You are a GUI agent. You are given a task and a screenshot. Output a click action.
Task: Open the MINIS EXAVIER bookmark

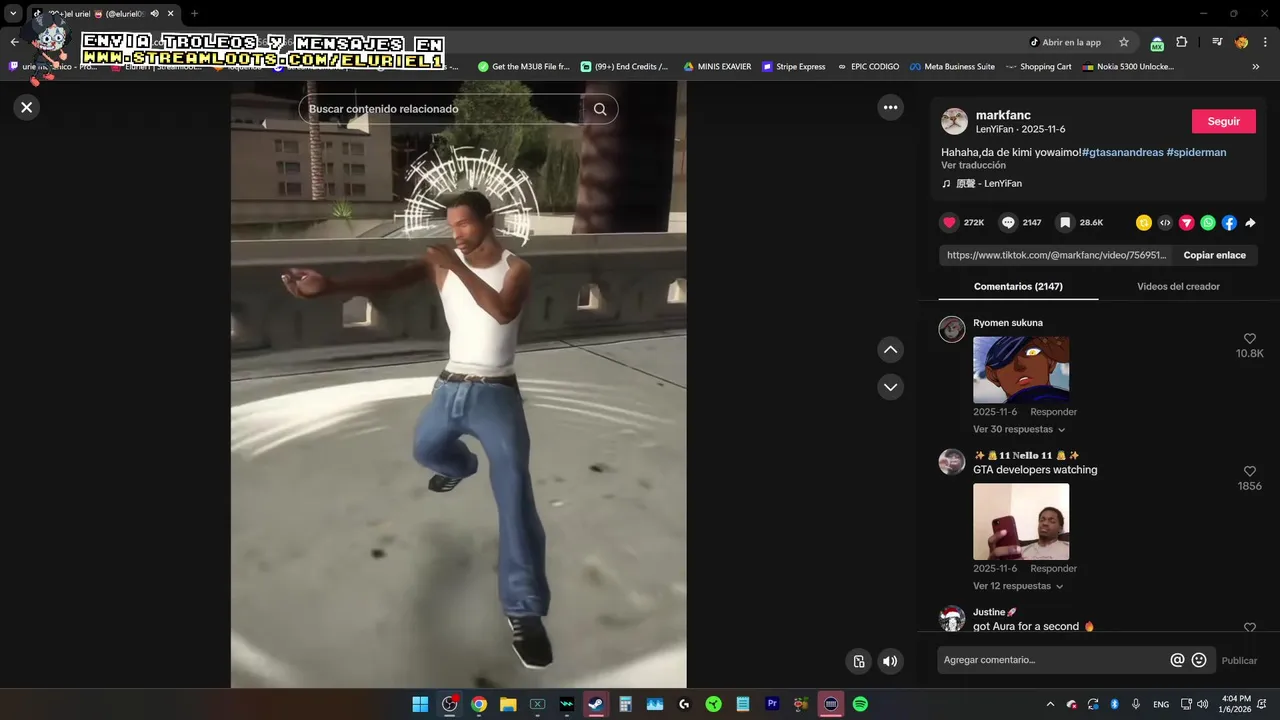tap(717, 67)
